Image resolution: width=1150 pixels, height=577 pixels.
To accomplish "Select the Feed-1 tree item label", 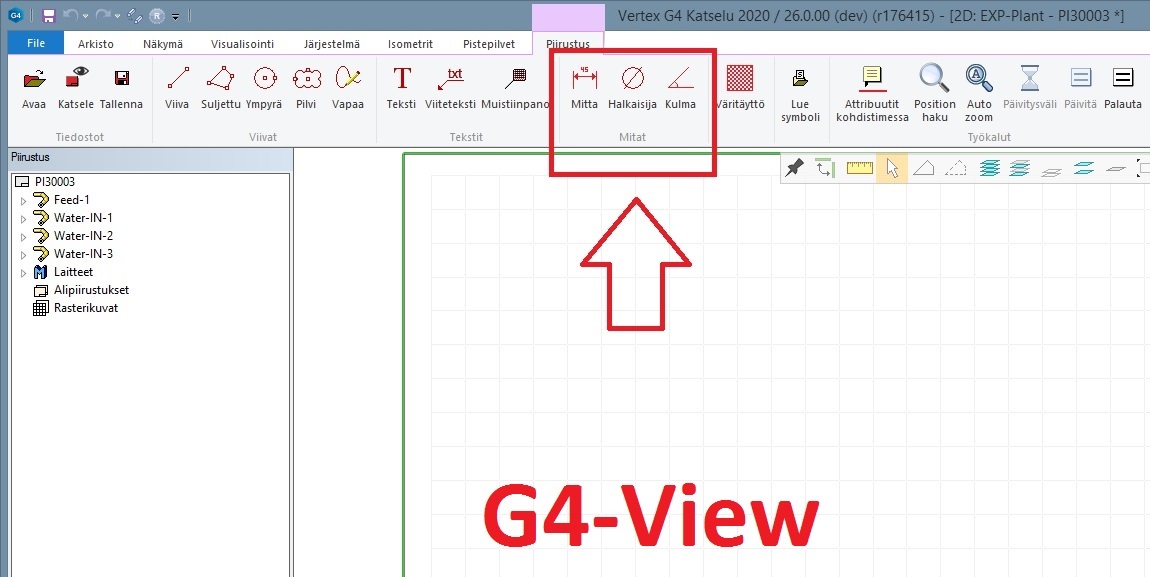I will (72, 200).
